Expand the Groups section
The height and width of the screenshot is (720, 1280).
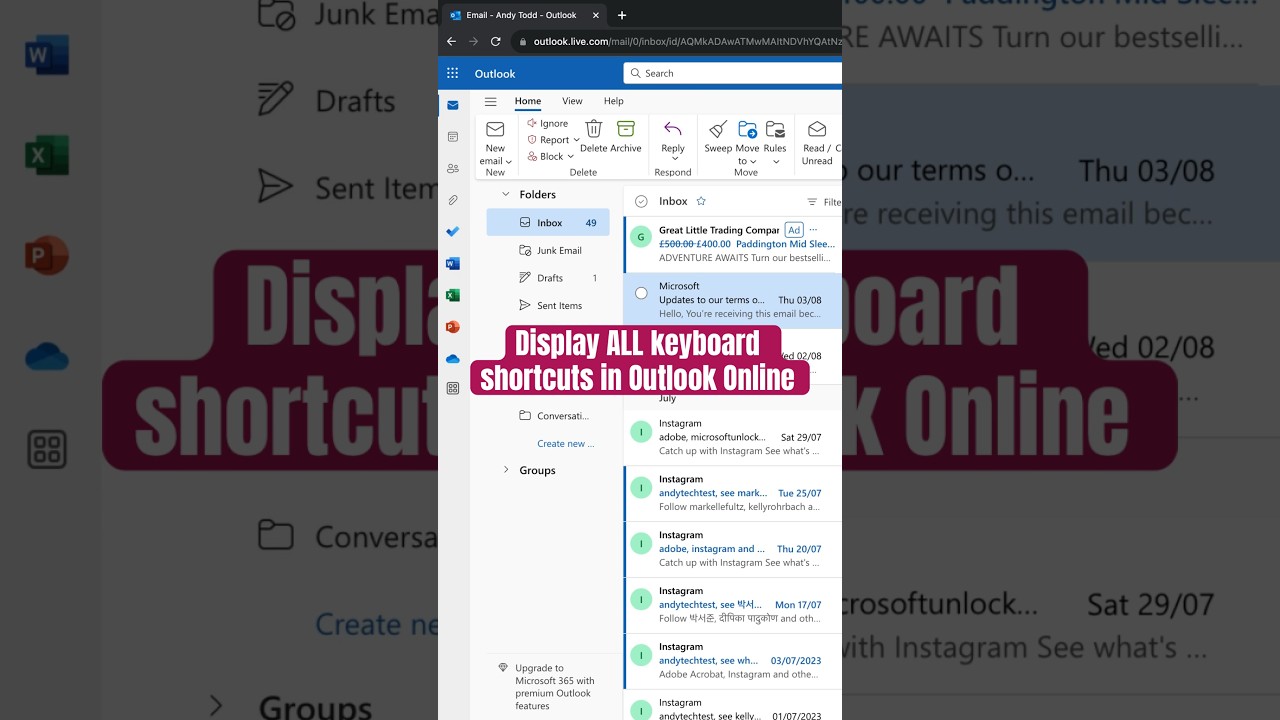506,470
